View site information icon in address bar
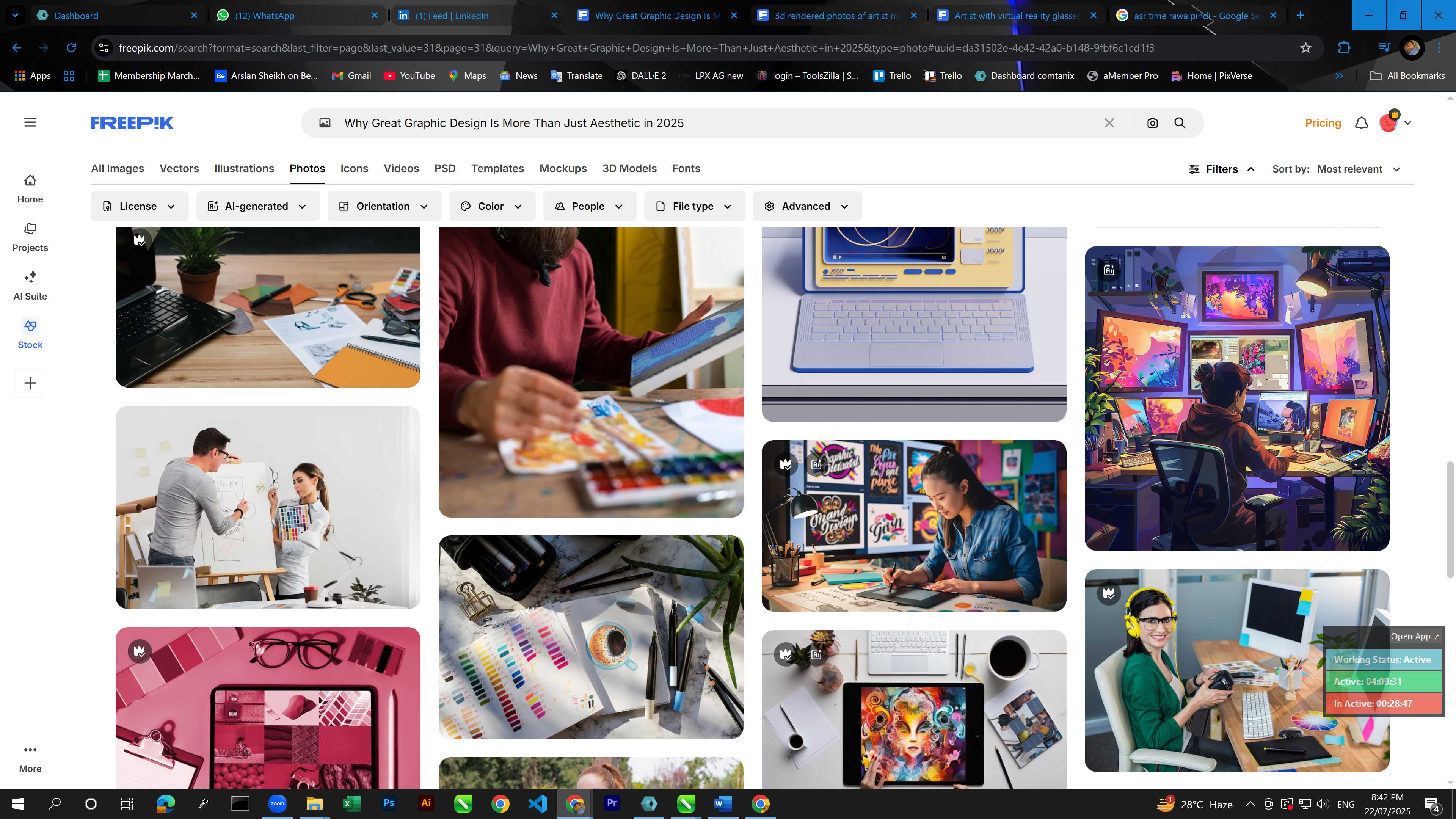 tap(104, 47)
